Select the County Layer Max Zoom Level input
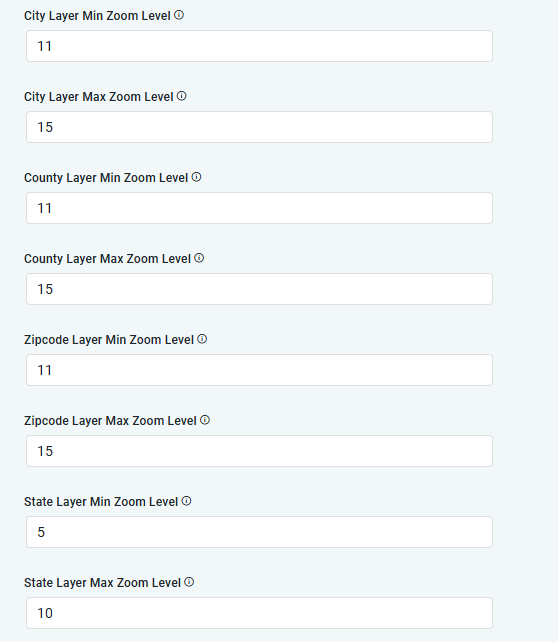This screenshot has height=642, width=558. [x=259, y=289]
